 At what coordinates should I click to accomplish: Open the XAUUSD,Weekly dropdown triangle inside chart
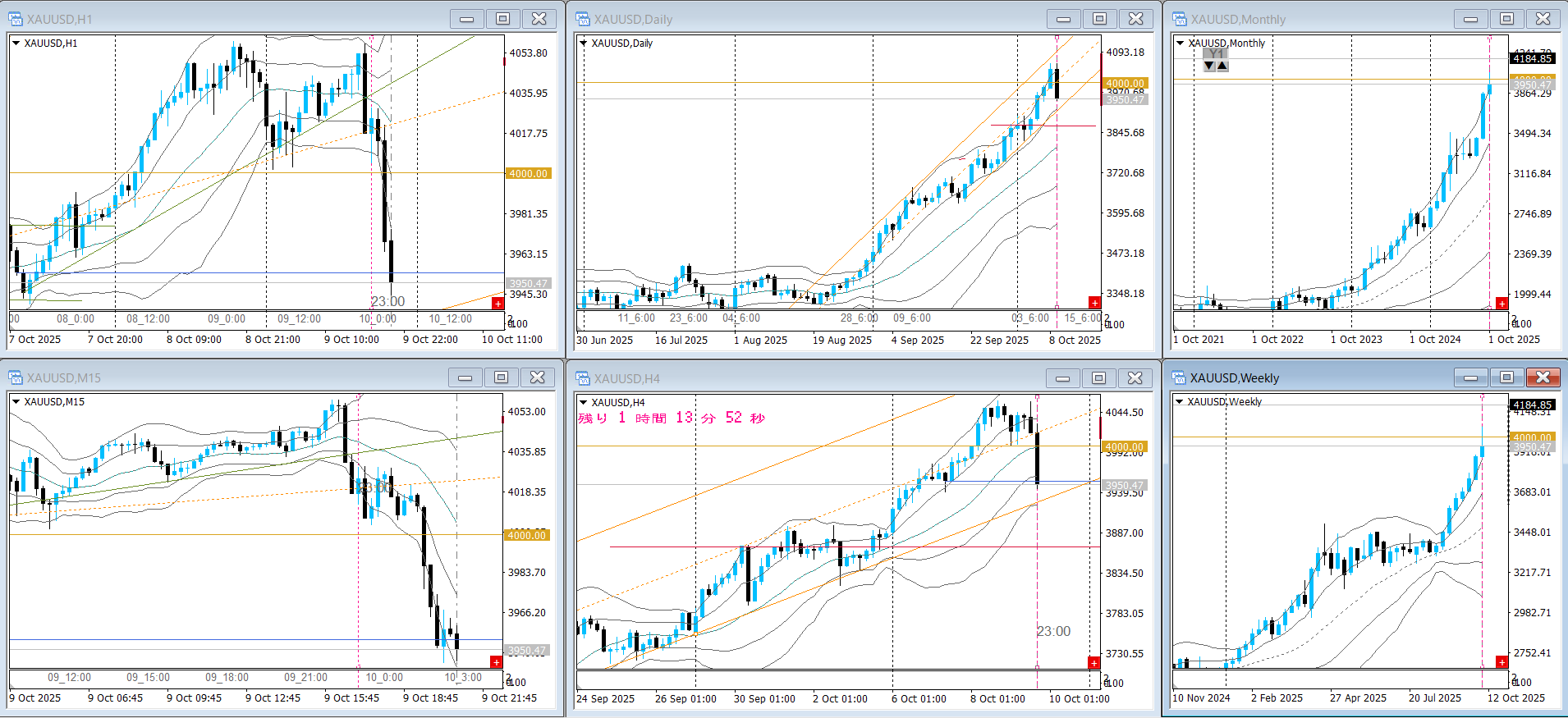(1179, 402)
